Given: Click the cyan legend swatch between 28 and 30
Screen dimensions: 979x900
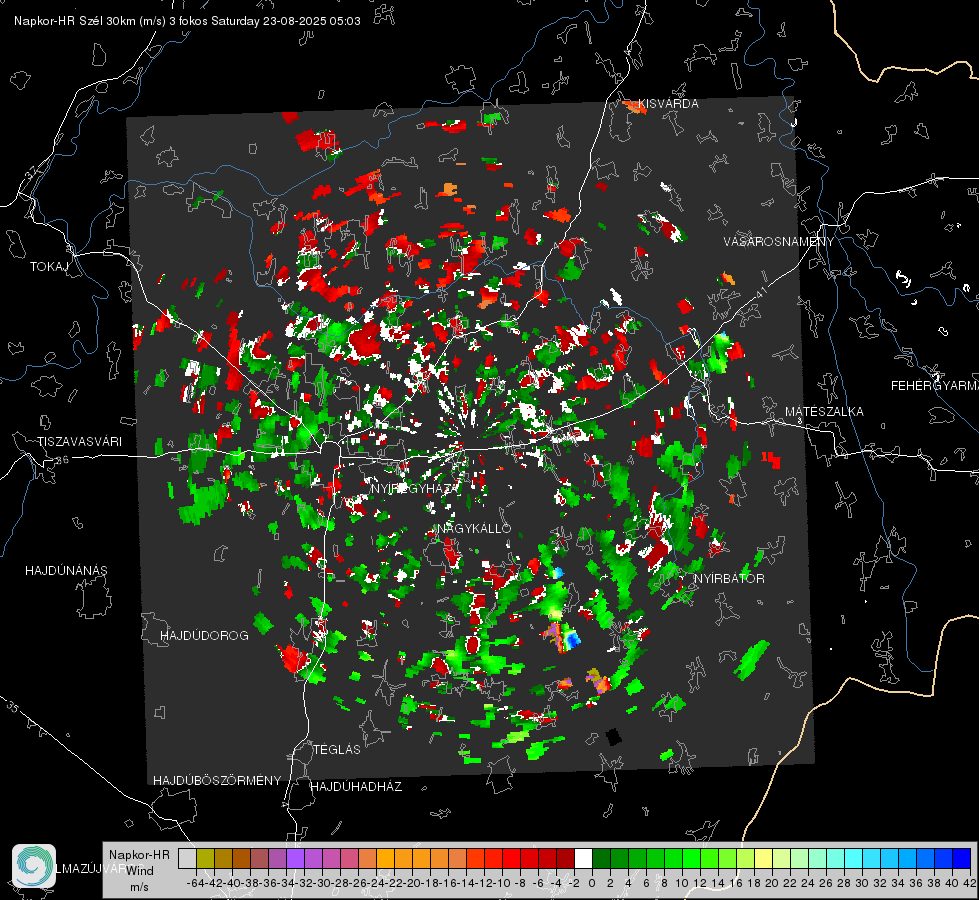Looking at the screenshot, I should [x=854, y=858].
